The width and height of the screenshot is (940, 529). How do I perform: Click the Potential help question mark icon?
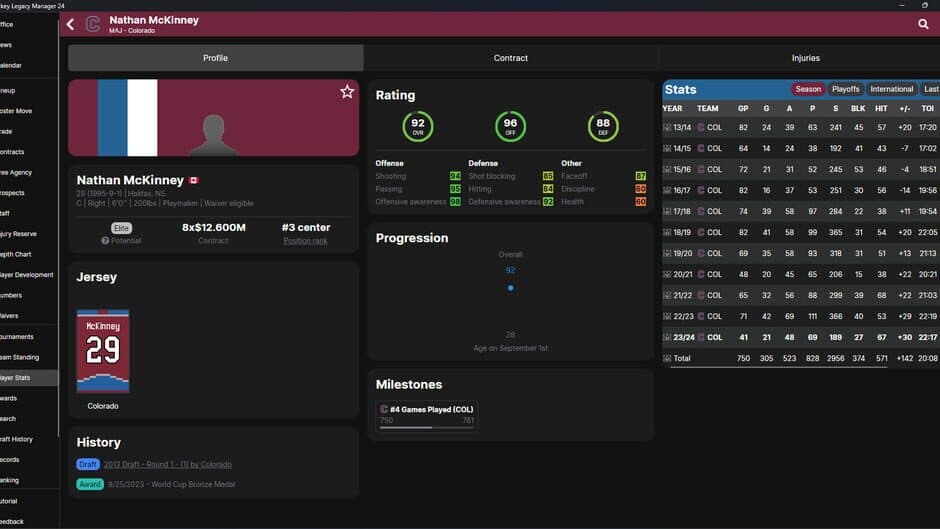click(105, 241)
